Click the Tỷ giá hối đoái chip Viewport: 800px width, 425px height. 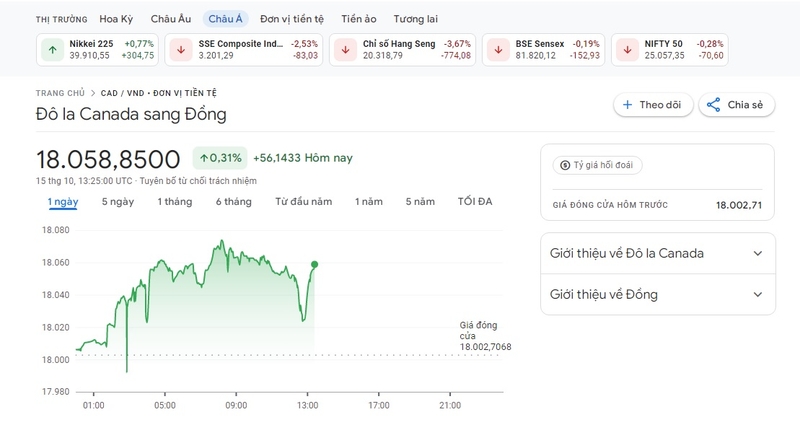[x=597, y=165]
